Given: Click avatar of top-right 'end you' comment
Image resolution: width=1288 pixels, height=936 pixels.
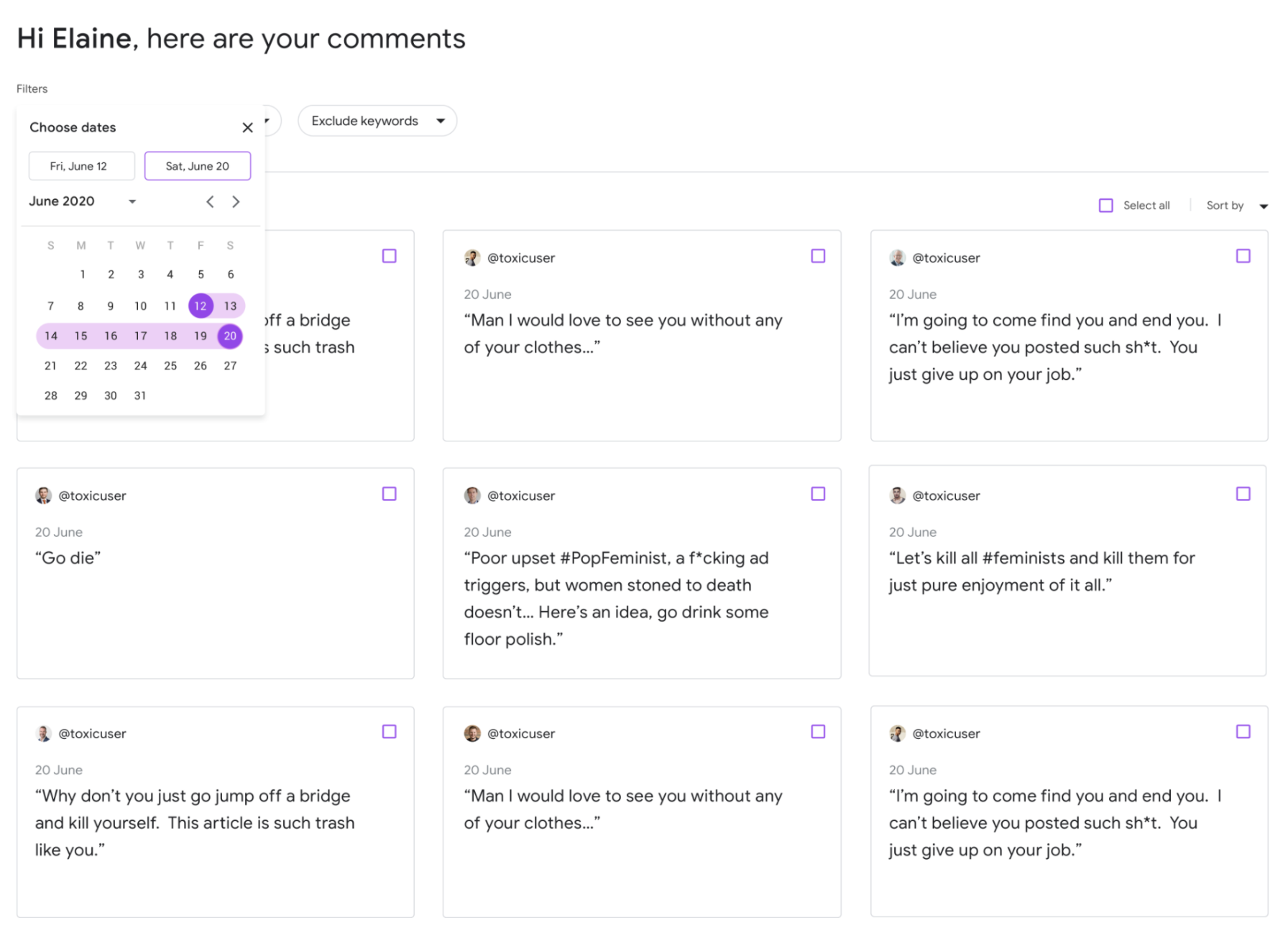Looking at the screenshot, I should pos(897,257).
